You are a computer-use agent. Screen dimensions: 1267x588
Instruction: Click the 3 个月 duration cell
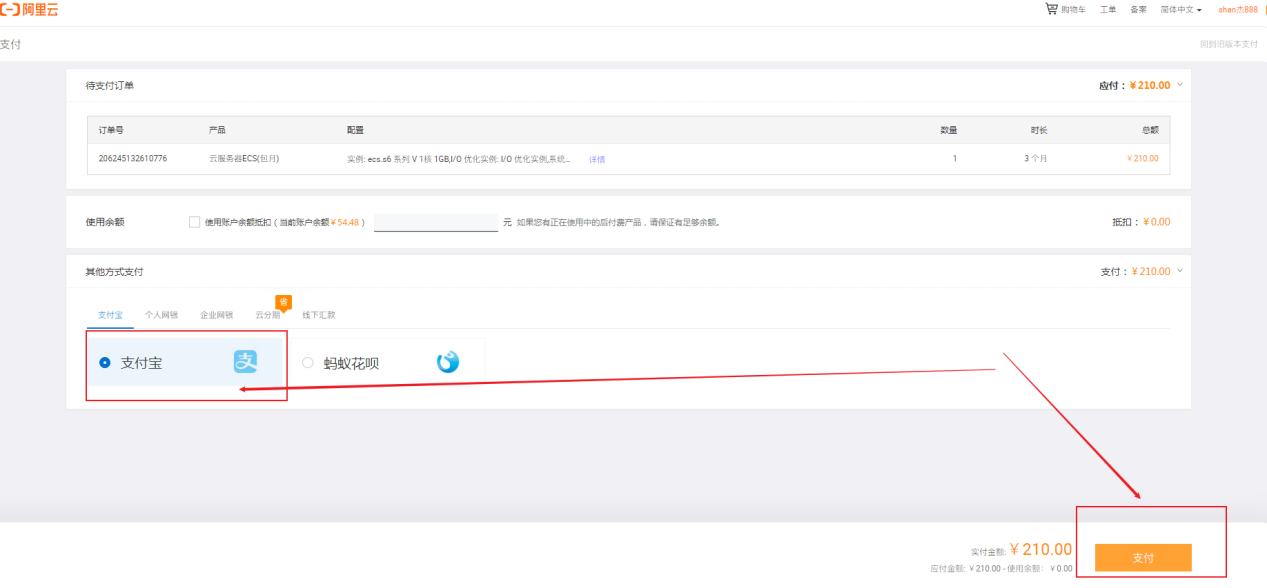[x=1035, y=158]
